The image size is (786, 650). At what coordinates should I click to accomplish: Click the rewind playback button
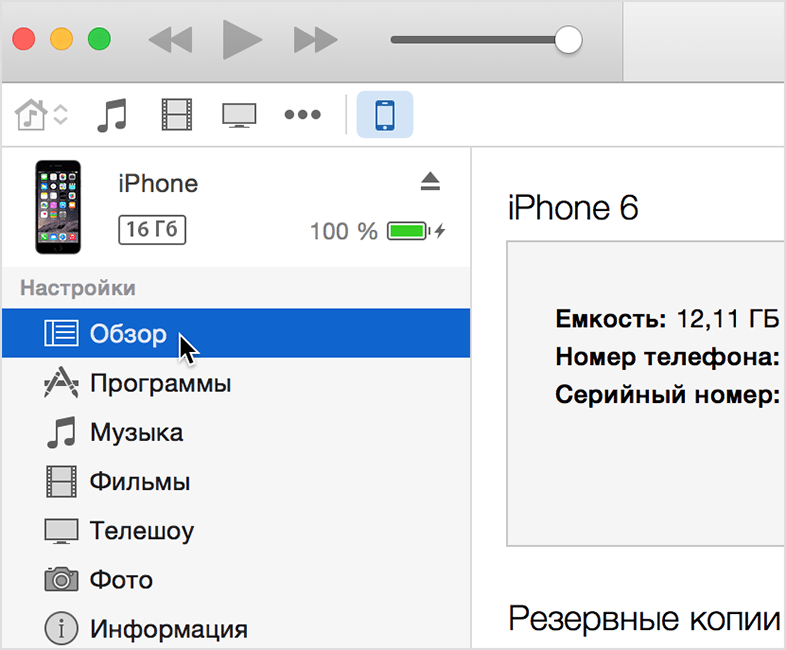(x=170, y=40)
